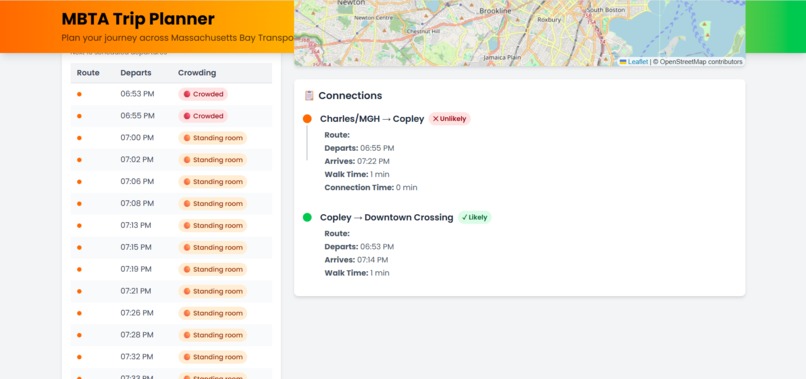
Task: Click route dot for 07:19 PM departure
Action: 79,269
